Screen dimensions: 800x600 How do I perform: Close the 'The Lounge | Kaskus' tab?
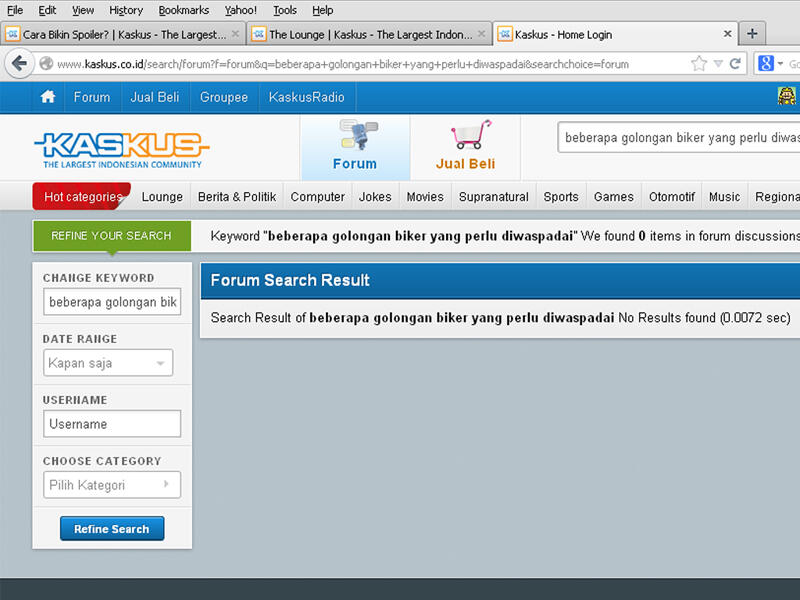pyautogui.click(x=481, y=34)
